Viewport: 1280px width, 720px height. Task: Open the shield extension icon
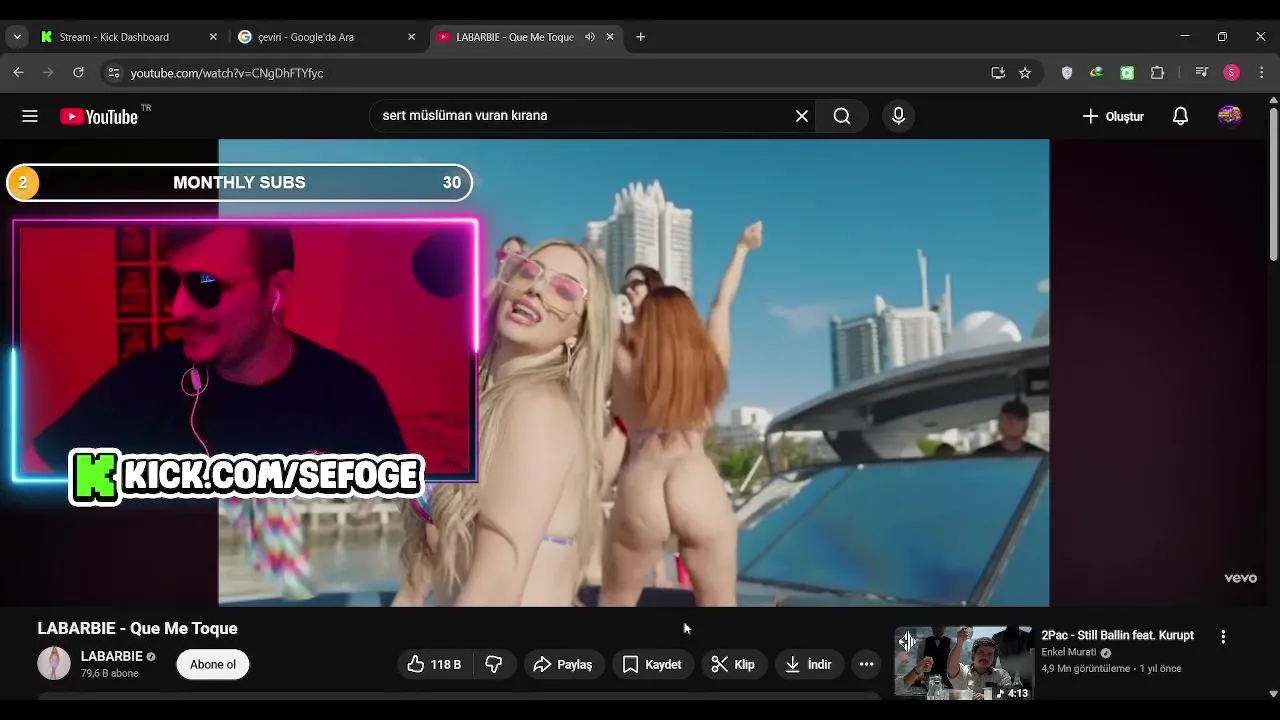(1067, 73)
